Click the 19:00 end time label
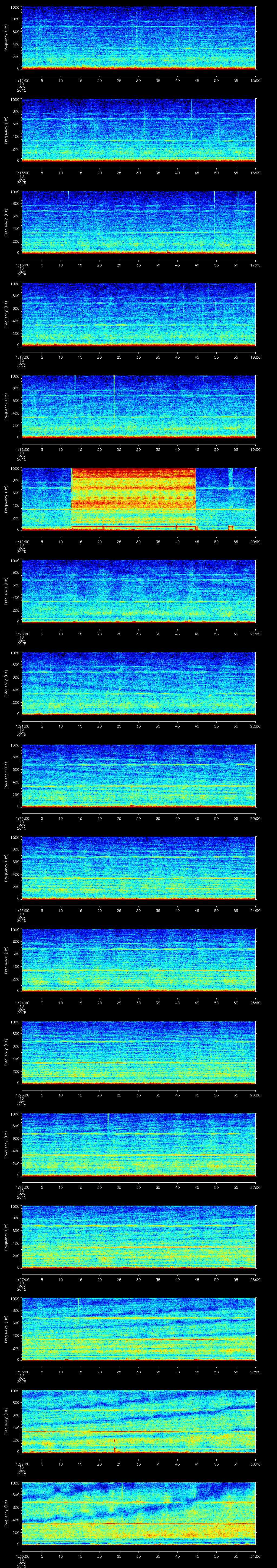Image resolution: width=277 pixels, height=1568 pixels. [256, 449]
